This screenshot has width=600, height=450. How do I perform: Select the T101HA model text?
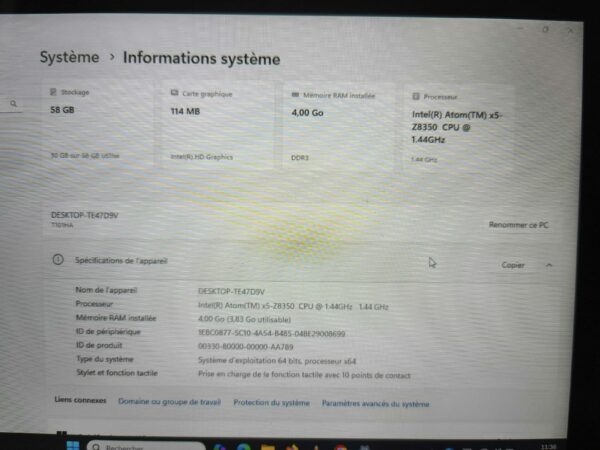[x=62, y=225]
